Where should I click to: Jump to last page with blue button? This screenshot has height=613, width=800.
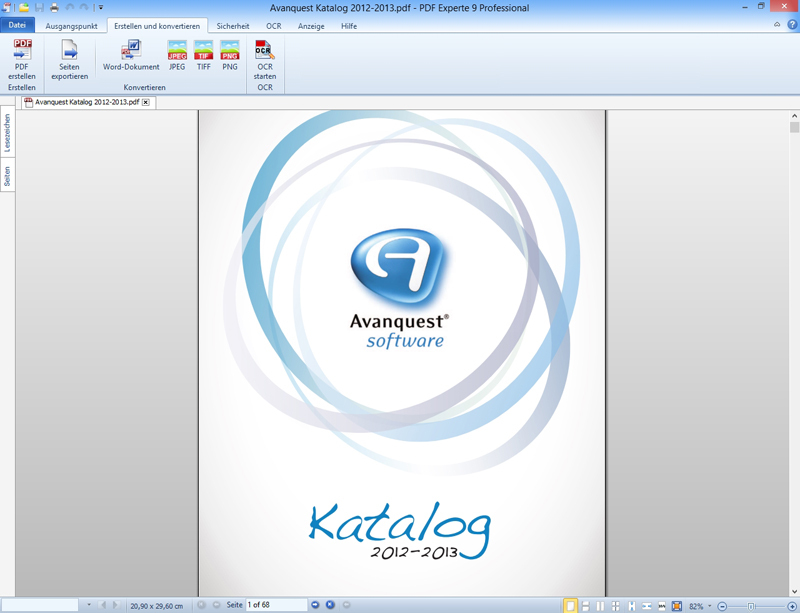(331, 605)
